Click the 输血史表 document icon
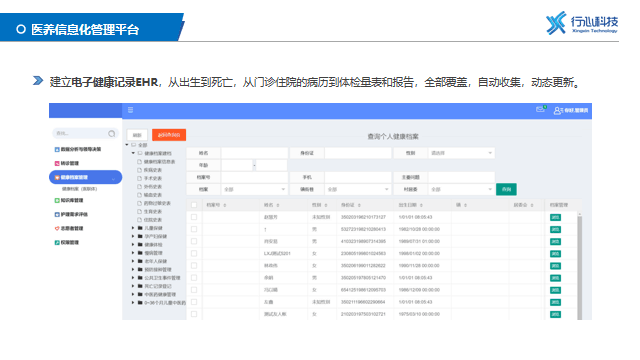This screenshot has height=360, width=640. pos(139,195)
